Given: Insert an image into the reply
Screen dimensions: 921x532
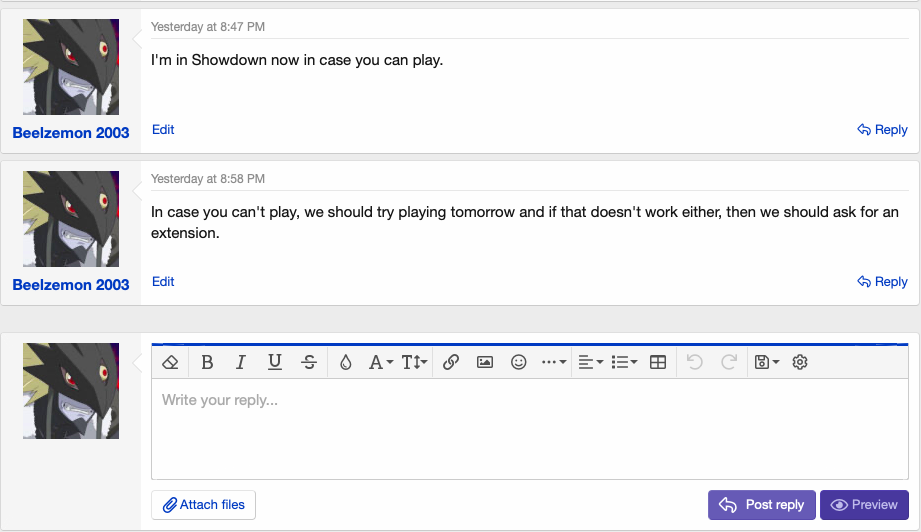Looking at the screenshot, I should [485, 362].
